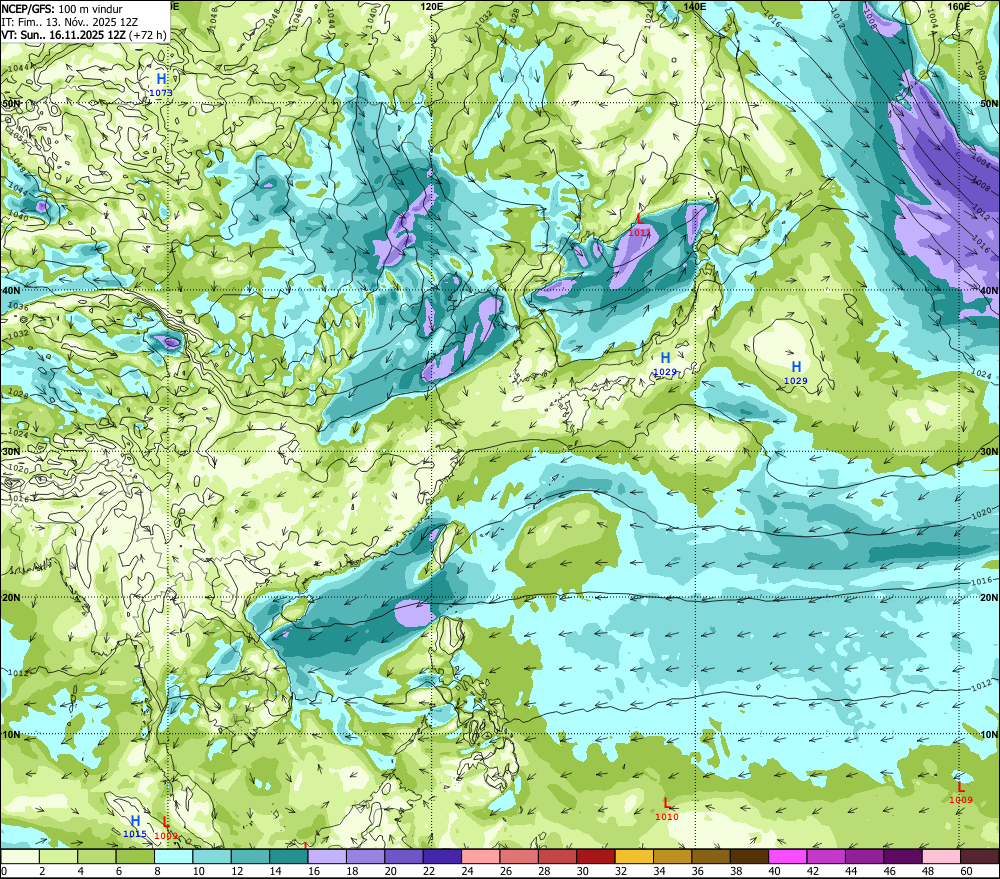Click the 20N label on right edge
The height and width of the screenshot is (879, 1000).
tap(989, 598)
